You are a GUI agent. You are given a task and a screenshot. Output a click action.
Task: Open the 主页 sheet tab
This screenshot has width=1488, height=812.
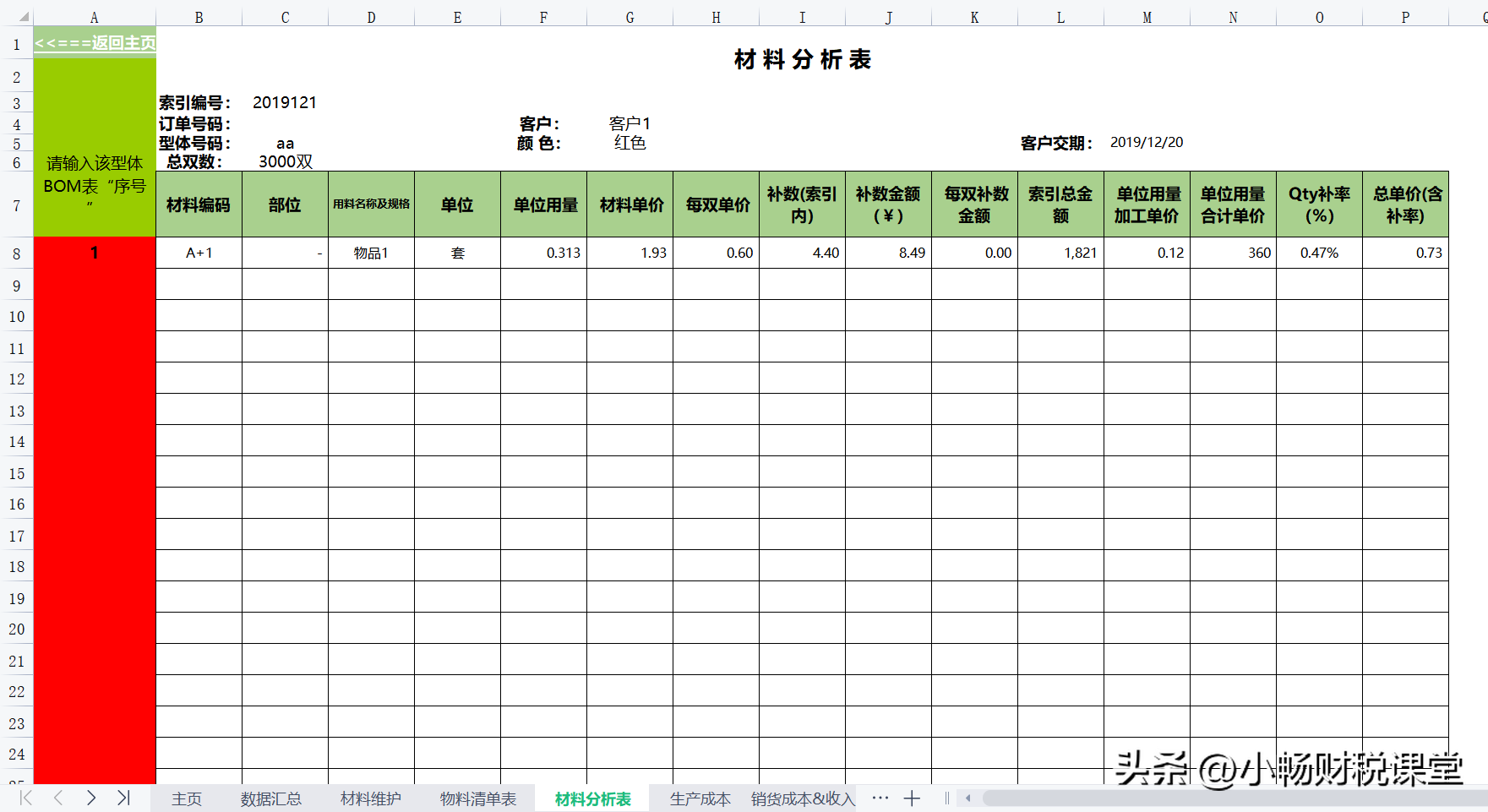[x=187, y=799]
